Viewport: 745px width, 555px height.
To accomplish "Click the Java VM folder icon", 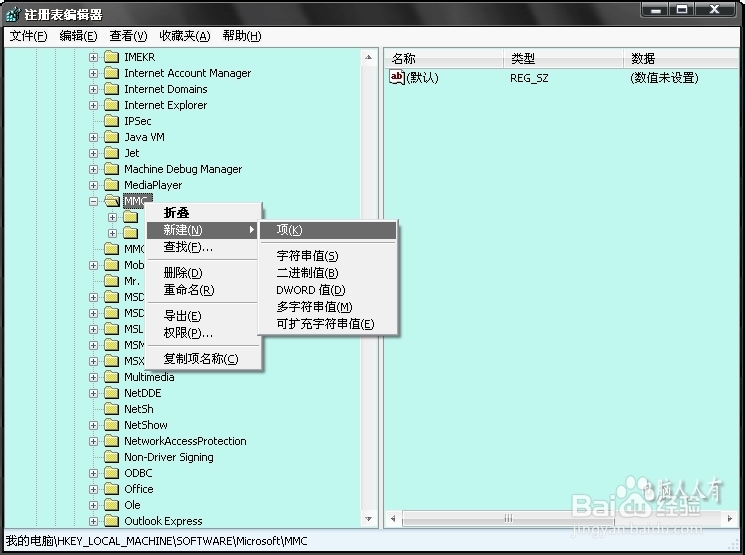I will (x=112, y=137).
